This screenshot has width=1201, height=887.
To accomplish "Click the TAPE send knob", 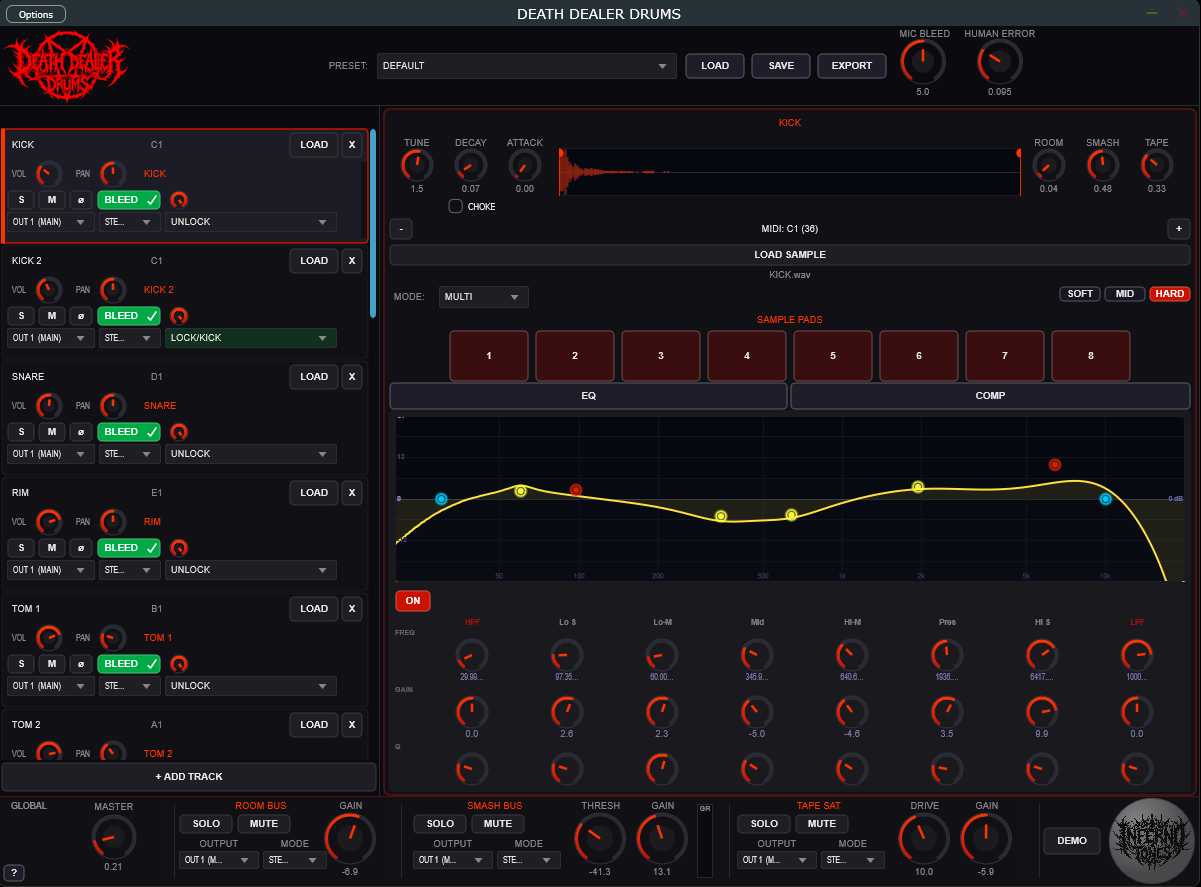I will [x=1156, y=166].
